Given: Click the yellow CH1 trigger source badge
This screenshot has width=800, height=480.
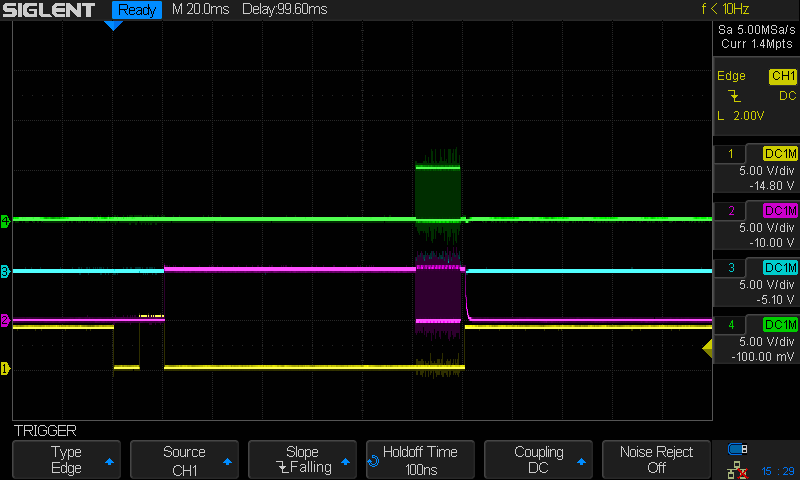Looking at the screenshot, I should click(783, 76).
